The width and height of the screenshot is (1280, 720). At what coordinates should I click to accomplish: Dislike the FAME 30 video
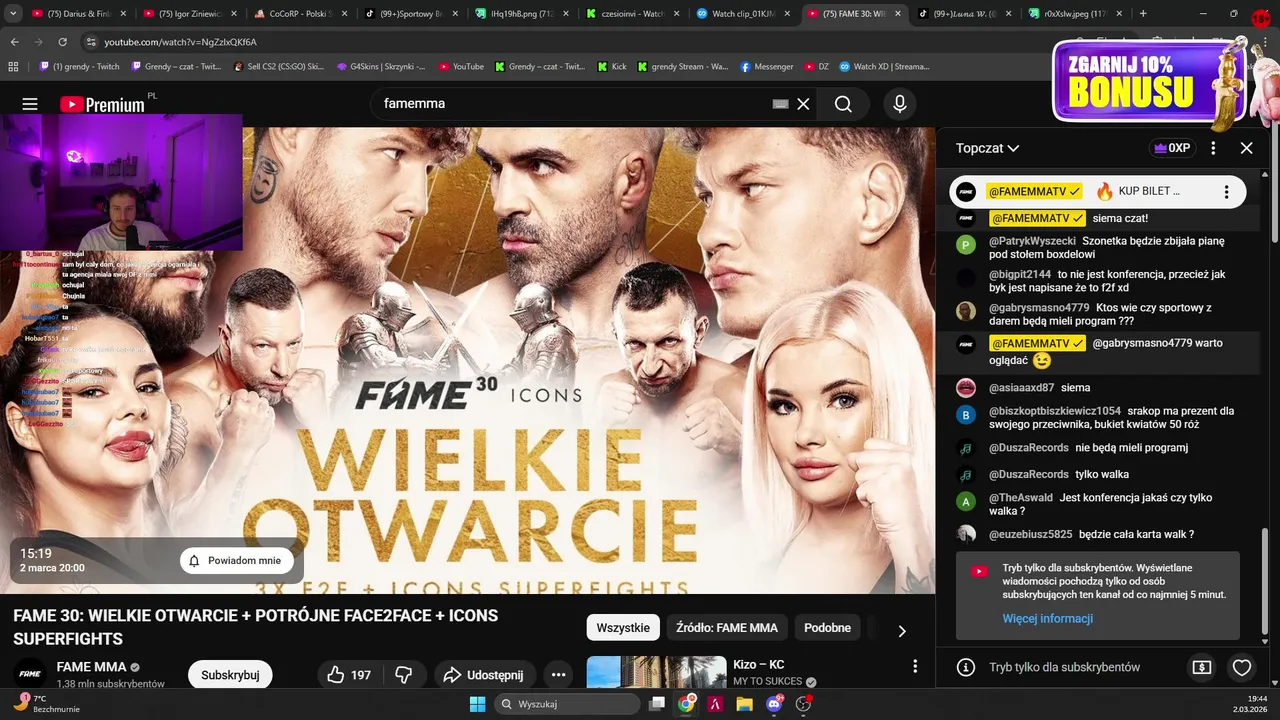point(404,675)
